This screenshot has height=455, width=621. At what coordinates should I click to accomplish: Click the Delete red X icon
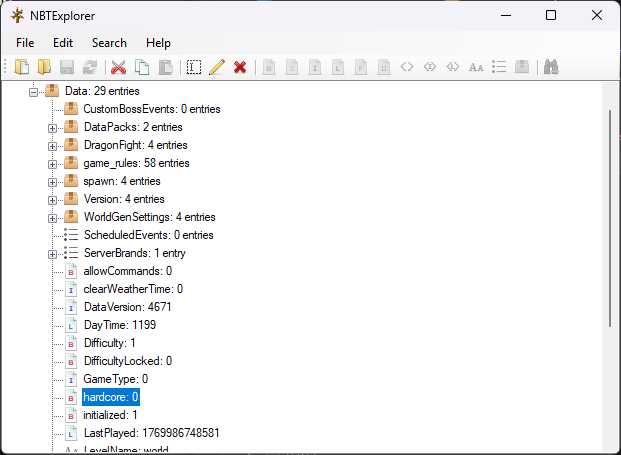tap(240, 67)
